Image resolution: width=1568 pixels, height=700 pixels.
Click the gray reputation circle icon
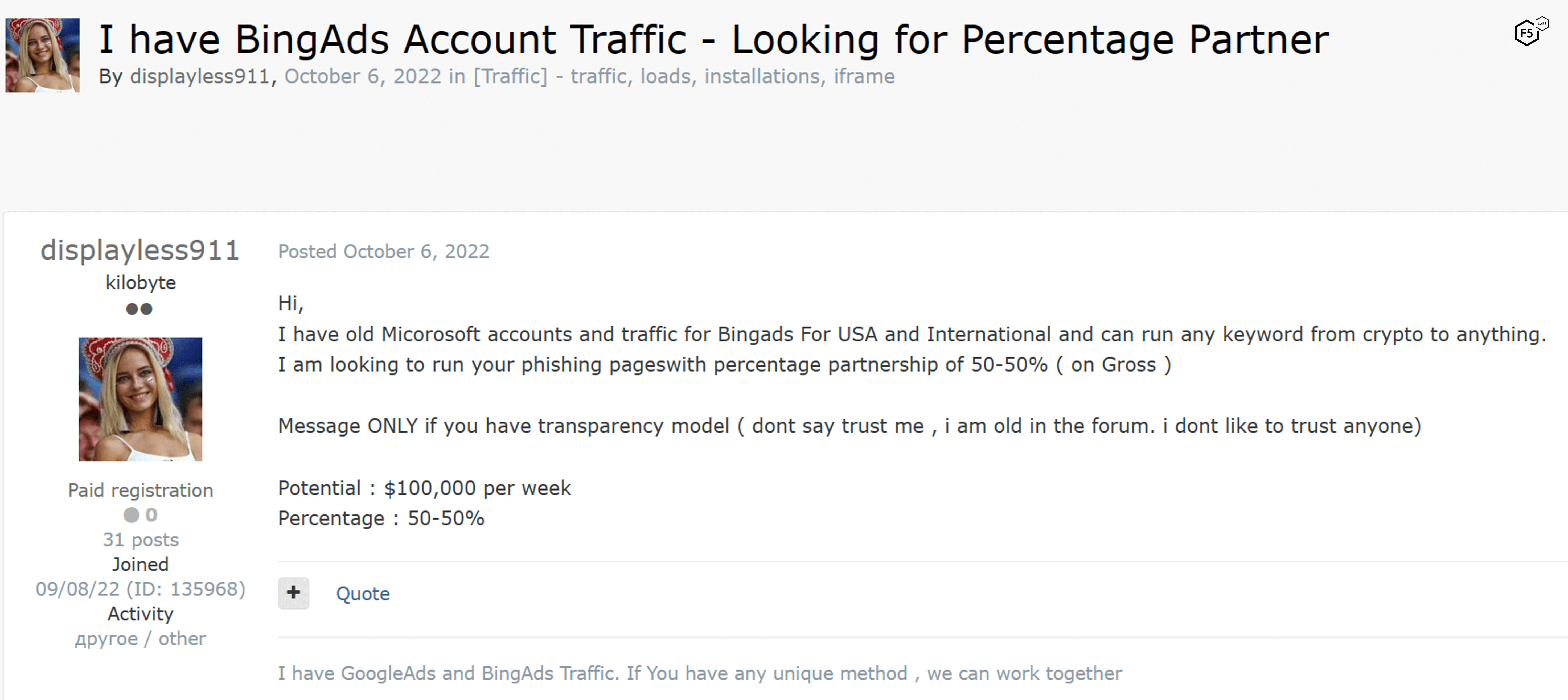[x=131, y=515]
